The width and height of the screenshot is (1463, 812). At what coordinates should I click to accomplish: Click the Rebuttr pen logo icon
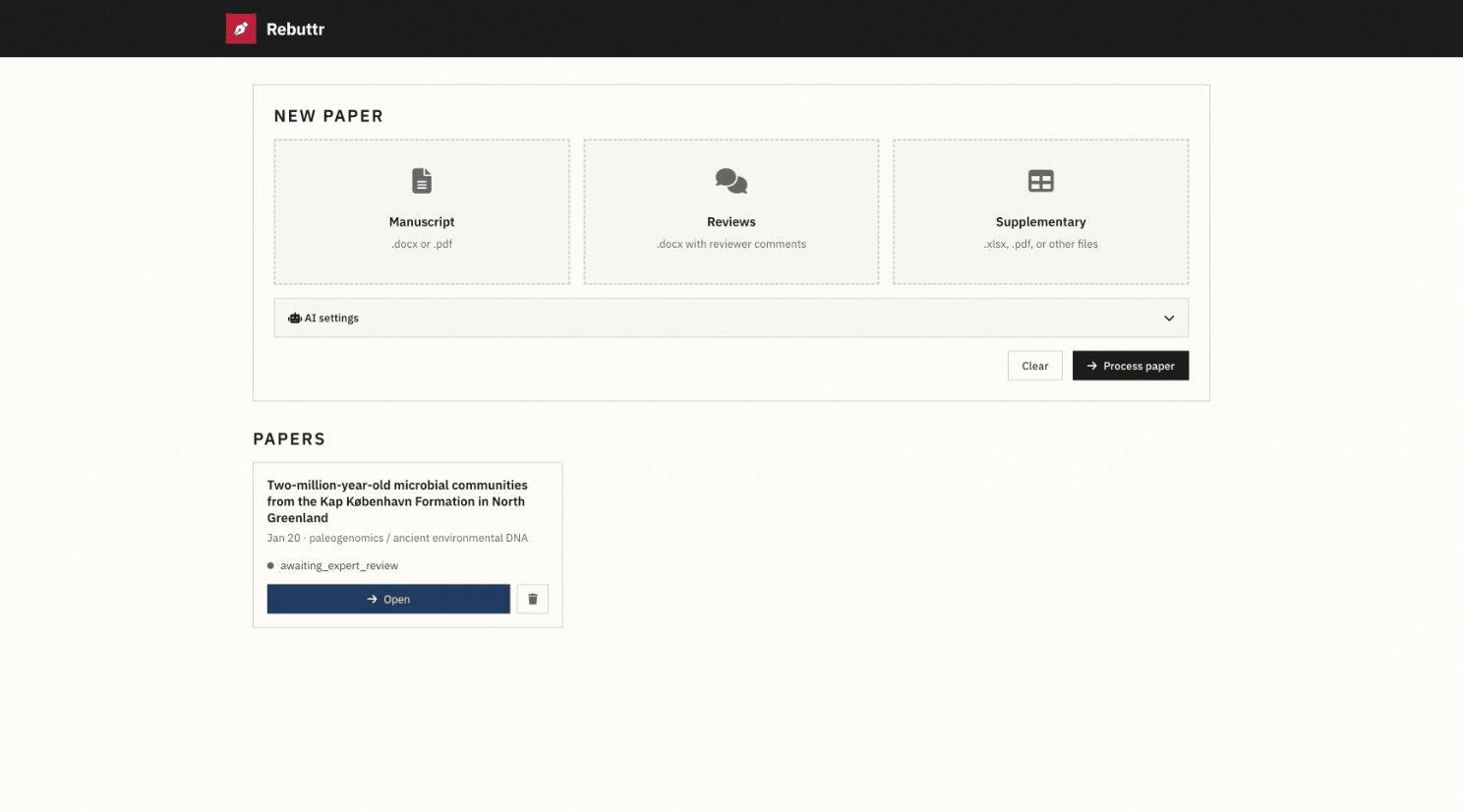tap(241, 29)
